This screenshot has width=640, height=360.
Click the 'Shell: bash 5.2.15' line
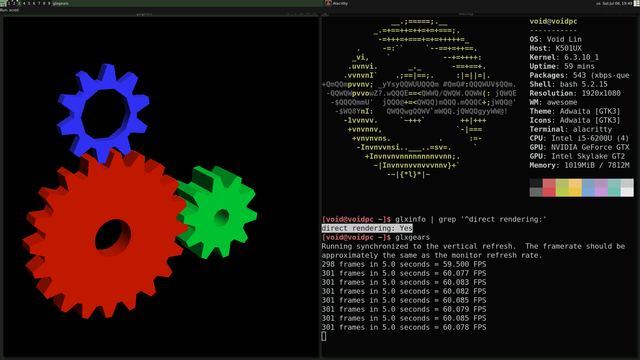(x=569, y=84)
